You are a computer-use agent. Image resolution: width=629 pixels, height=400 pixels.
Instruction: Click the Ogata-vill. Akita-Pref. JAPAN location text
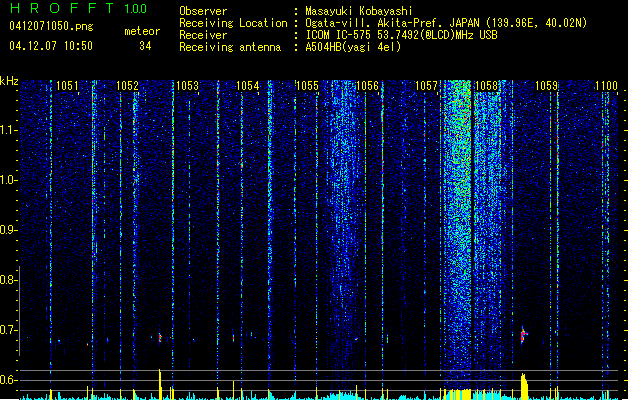click(x=446, y=23)
